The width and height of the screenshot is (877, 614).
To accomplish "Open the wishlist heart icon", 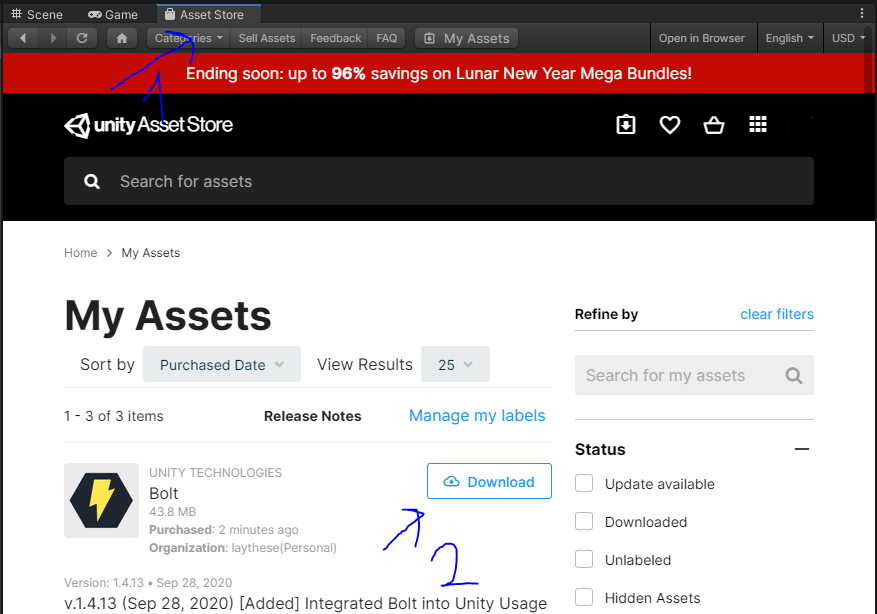I will (x=669, y=124).
